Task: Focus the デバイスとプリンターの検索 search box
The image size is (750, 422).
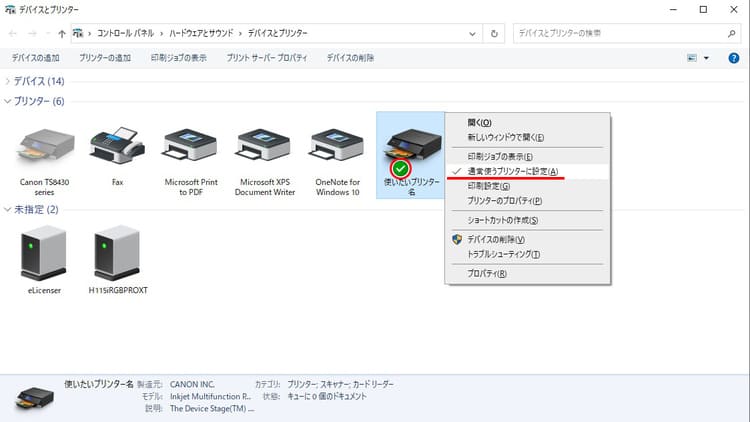Action: 627,33
